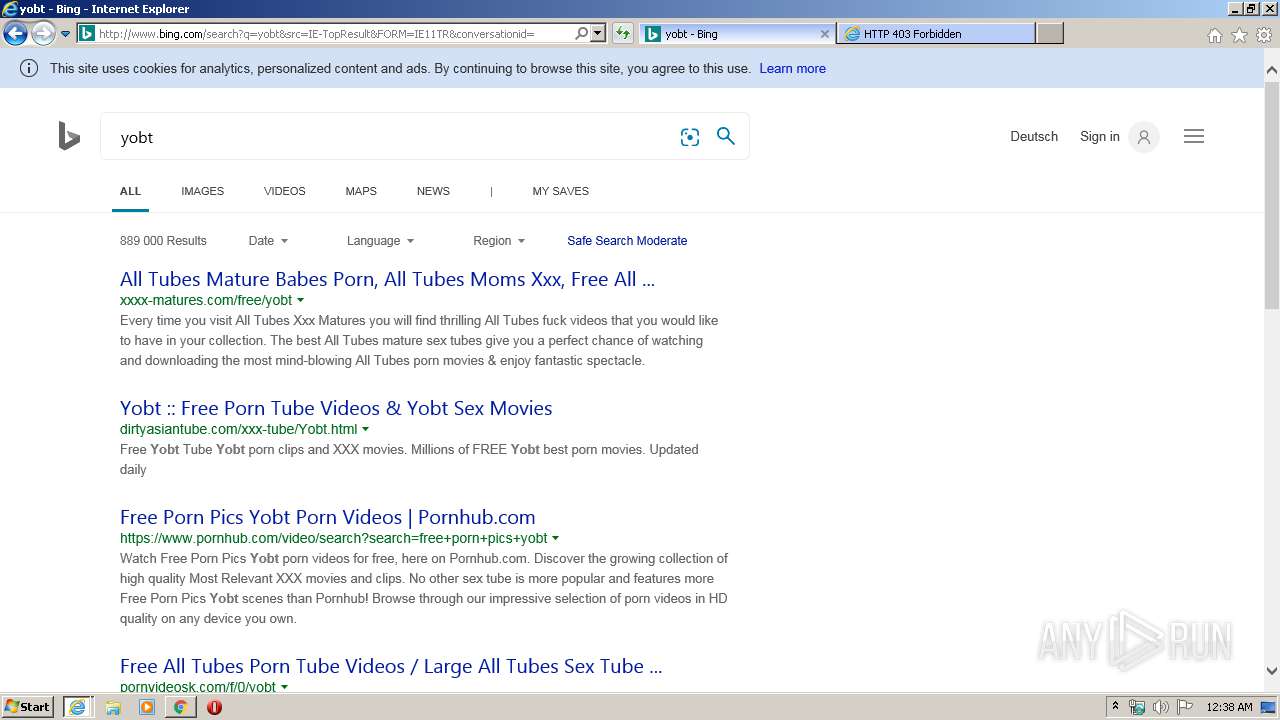Expand arrow next to xxxx-matures.com URL

click(x=300, y=300)
